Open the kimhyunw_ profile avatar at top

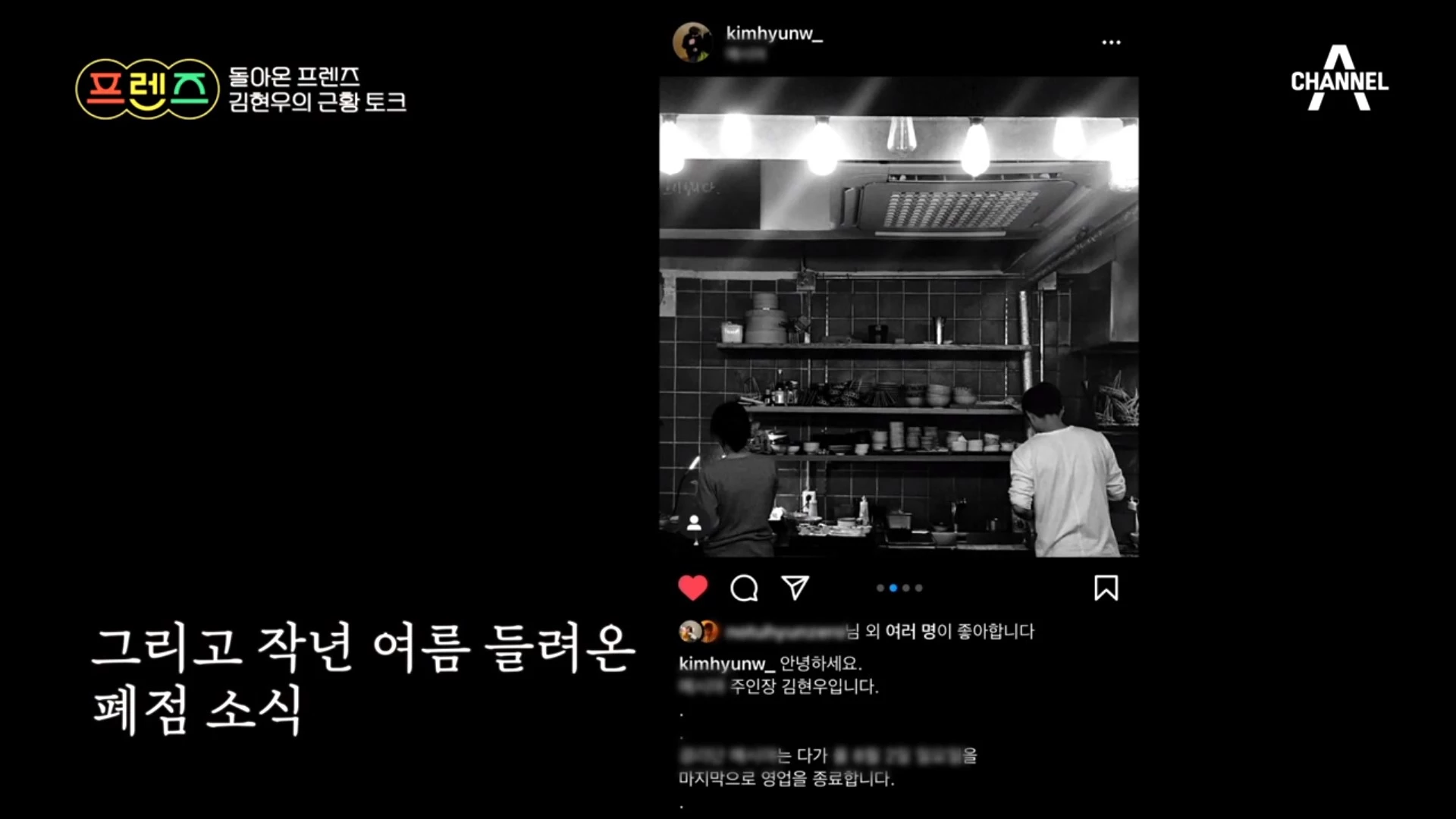[692, 42]
